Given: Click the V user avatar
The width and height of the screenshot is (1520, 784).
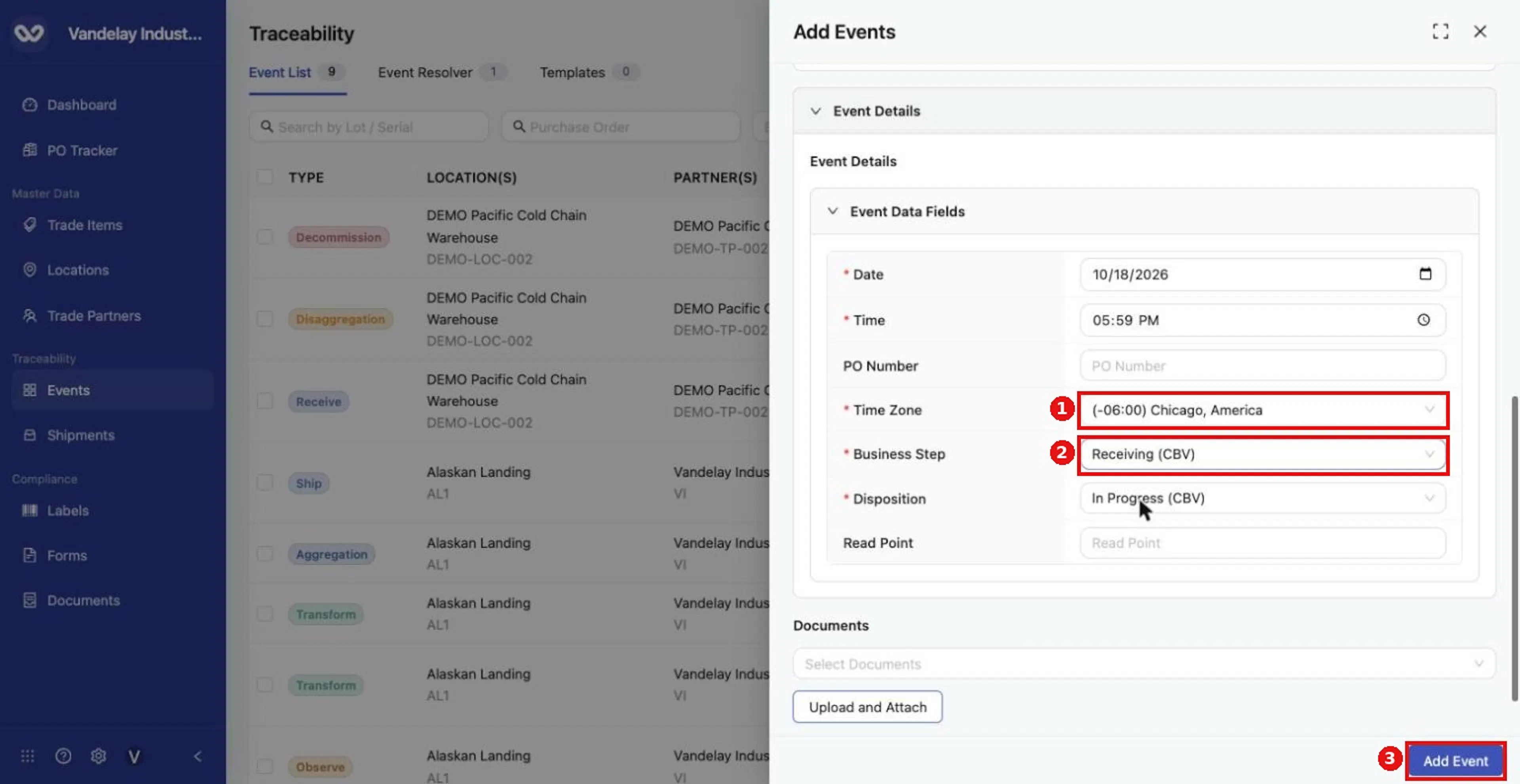Looking at the screenshot, I should tap(134, 756).
